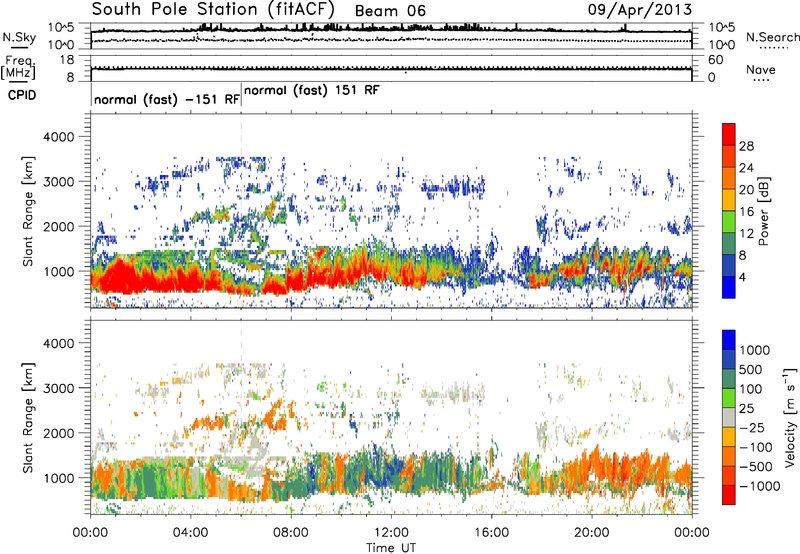Click the velocity panel Slant Range [km] label
Viewport: 800px width, 554px height.
coord(28,418)
